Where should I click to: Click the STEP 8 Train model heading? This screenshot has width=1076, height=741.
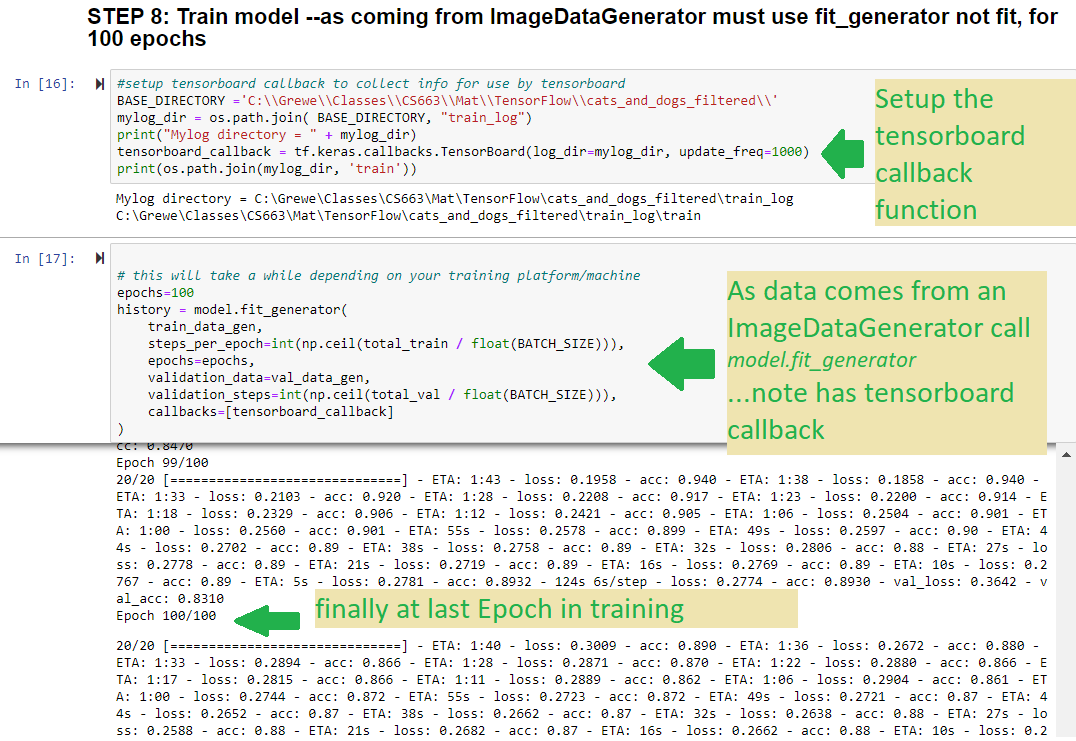[570, 28]
